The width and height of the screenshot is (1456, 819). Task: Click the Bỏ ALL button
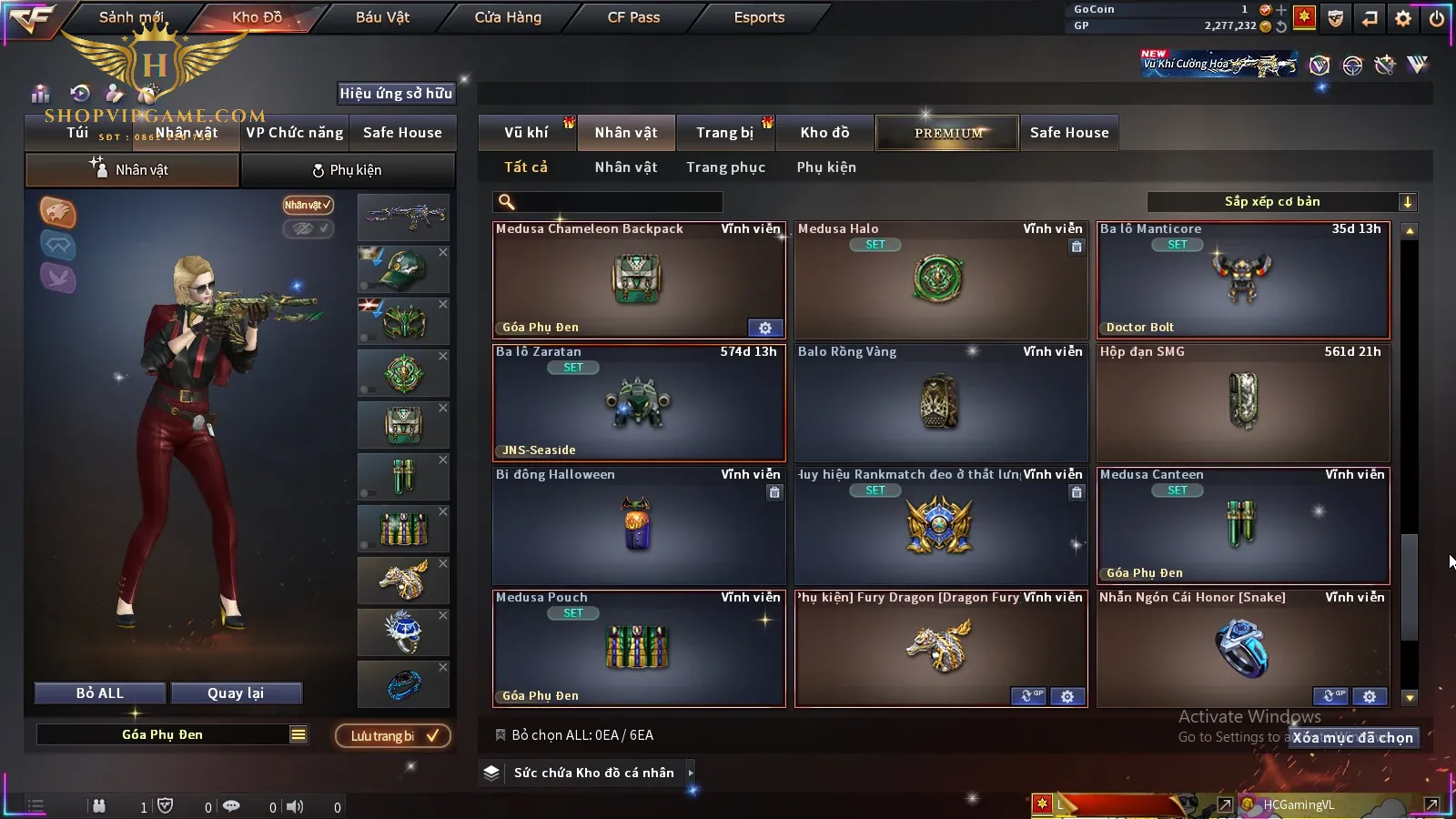(100, 693)
